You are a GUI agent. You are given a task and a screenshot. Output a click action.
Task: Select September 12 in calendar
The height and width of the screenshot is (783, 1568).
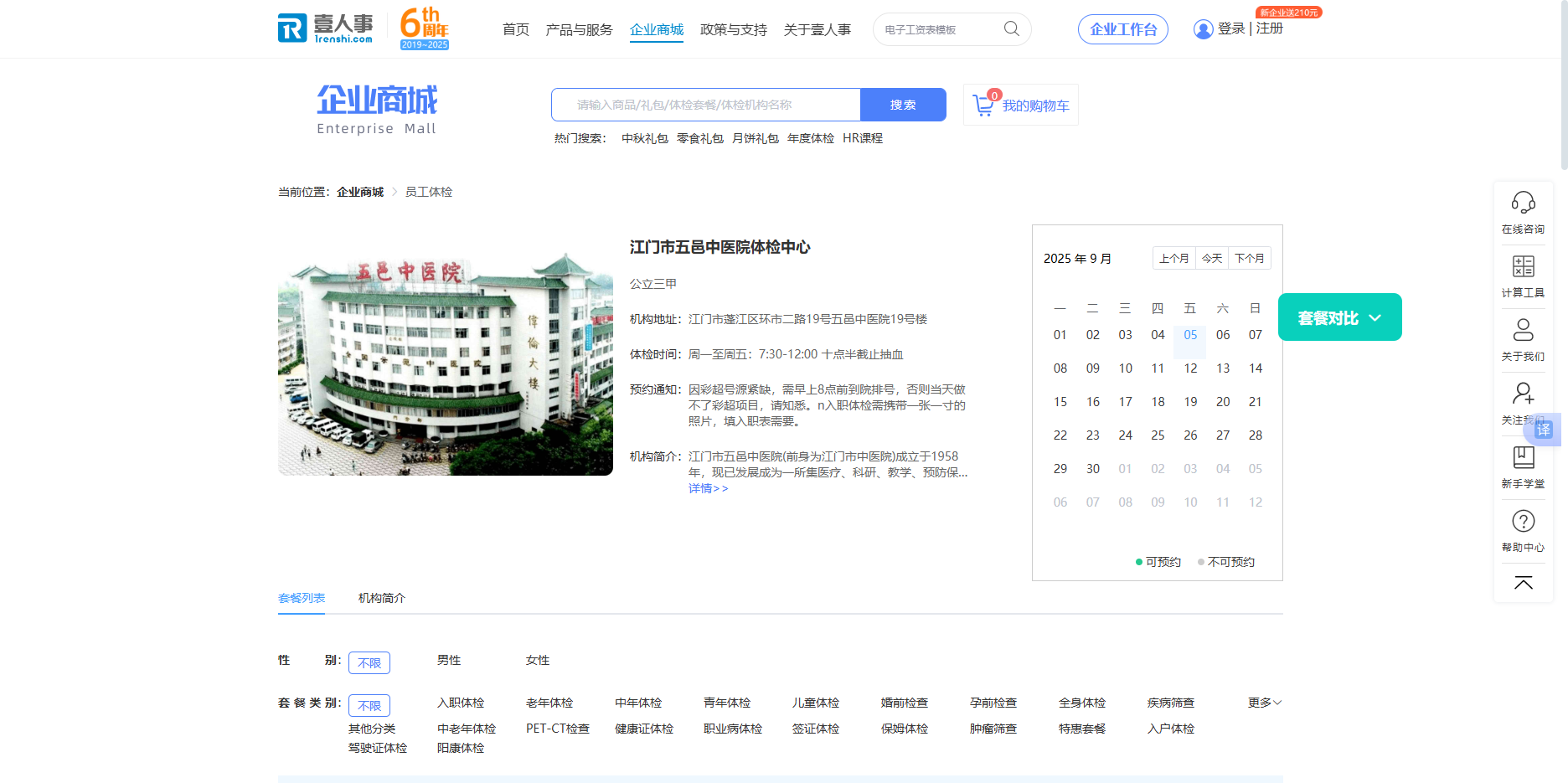point(1190,368)
